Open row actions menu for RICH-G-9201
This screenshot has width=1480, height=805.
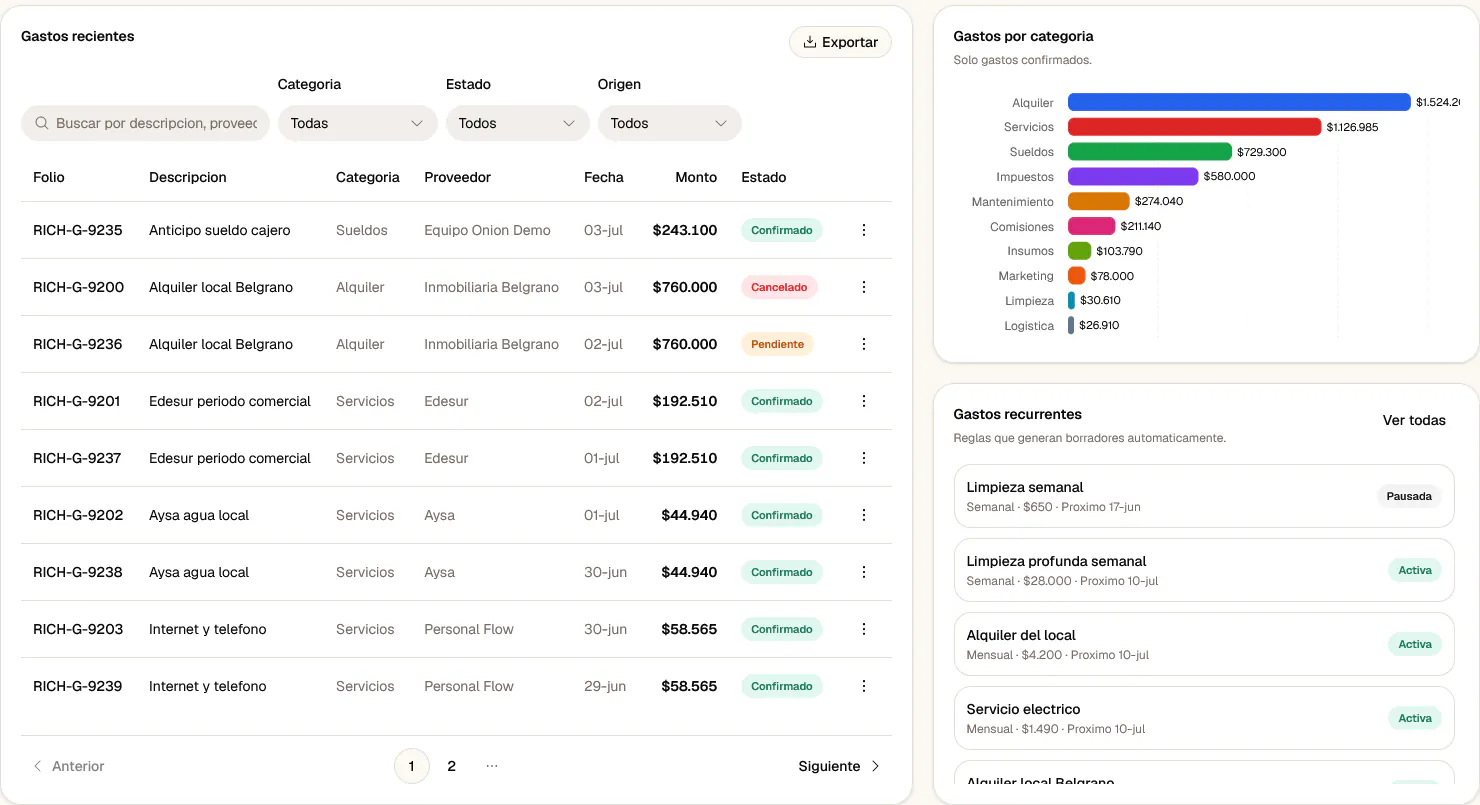[864, 401]
